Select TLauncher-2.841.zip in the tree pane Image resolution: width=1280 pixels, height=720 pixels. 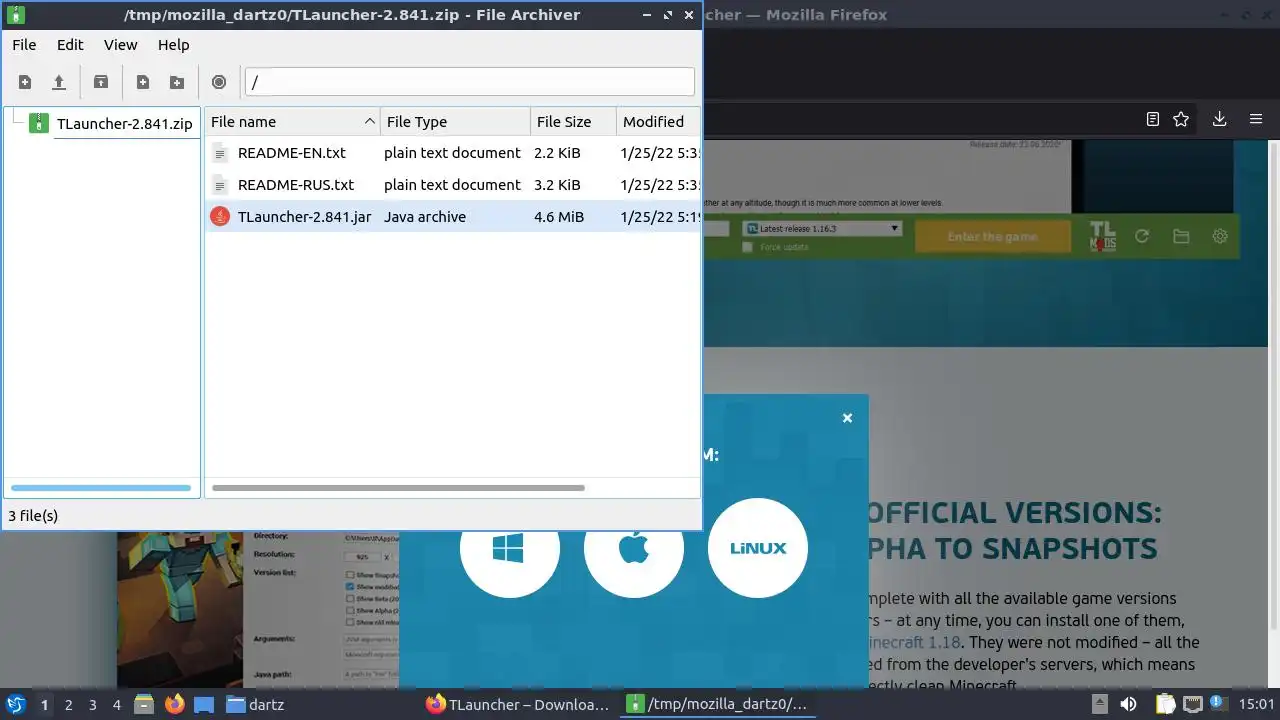[124, 124]
